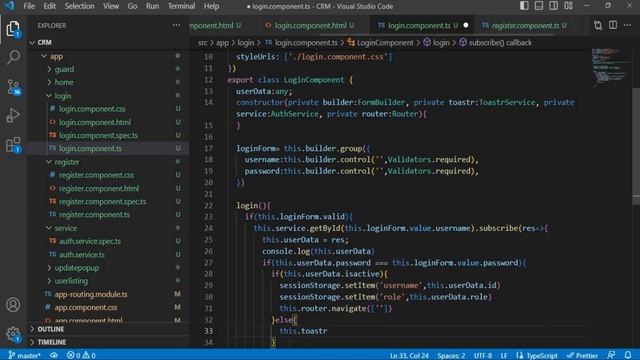This screenshot has width=640, height=360.
Task: Open the Search view in activity bar
Action: coord(13,57)
